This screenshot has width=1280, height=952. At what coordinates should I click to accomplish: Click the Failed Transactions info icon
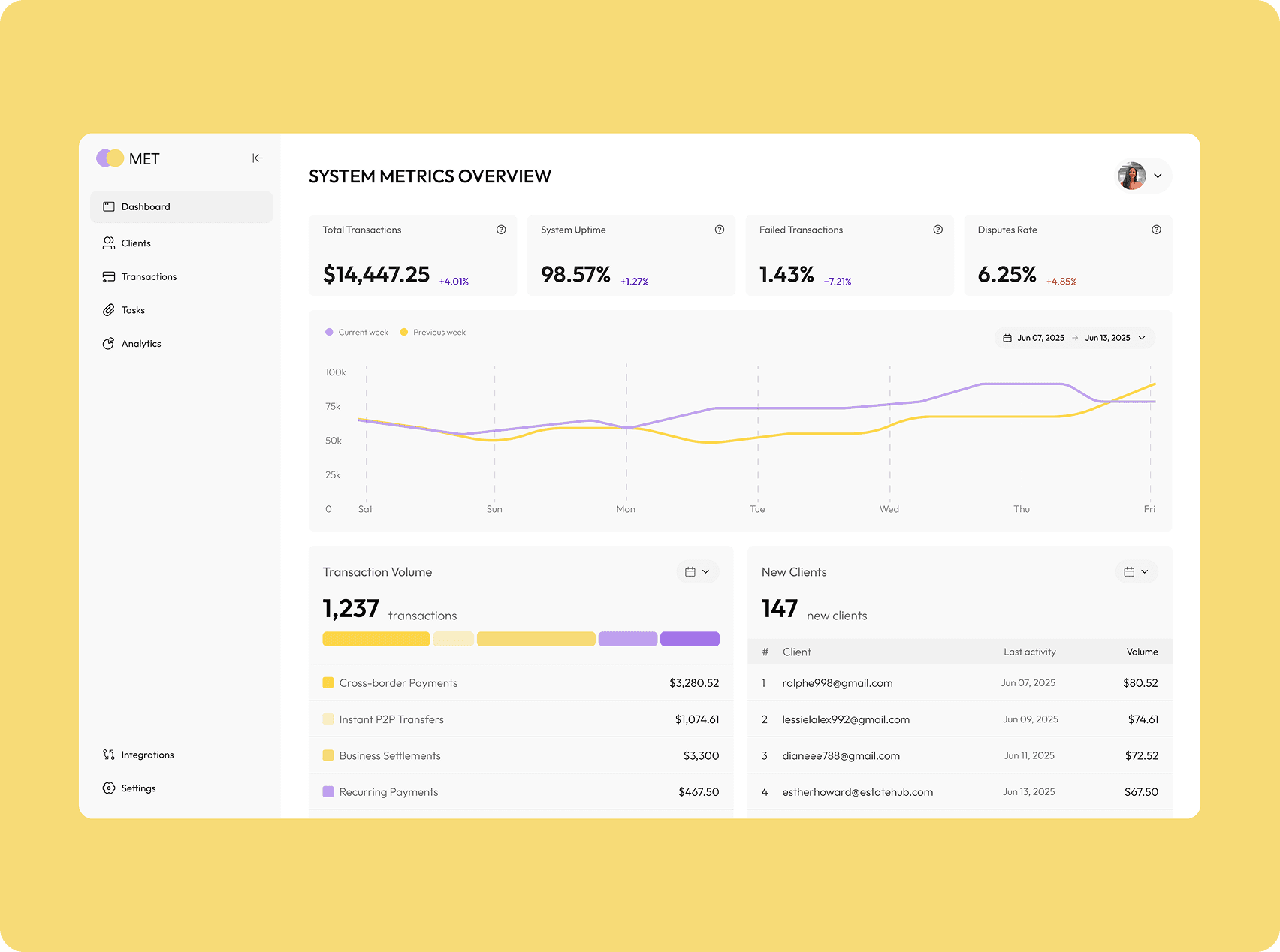(938, 230)
